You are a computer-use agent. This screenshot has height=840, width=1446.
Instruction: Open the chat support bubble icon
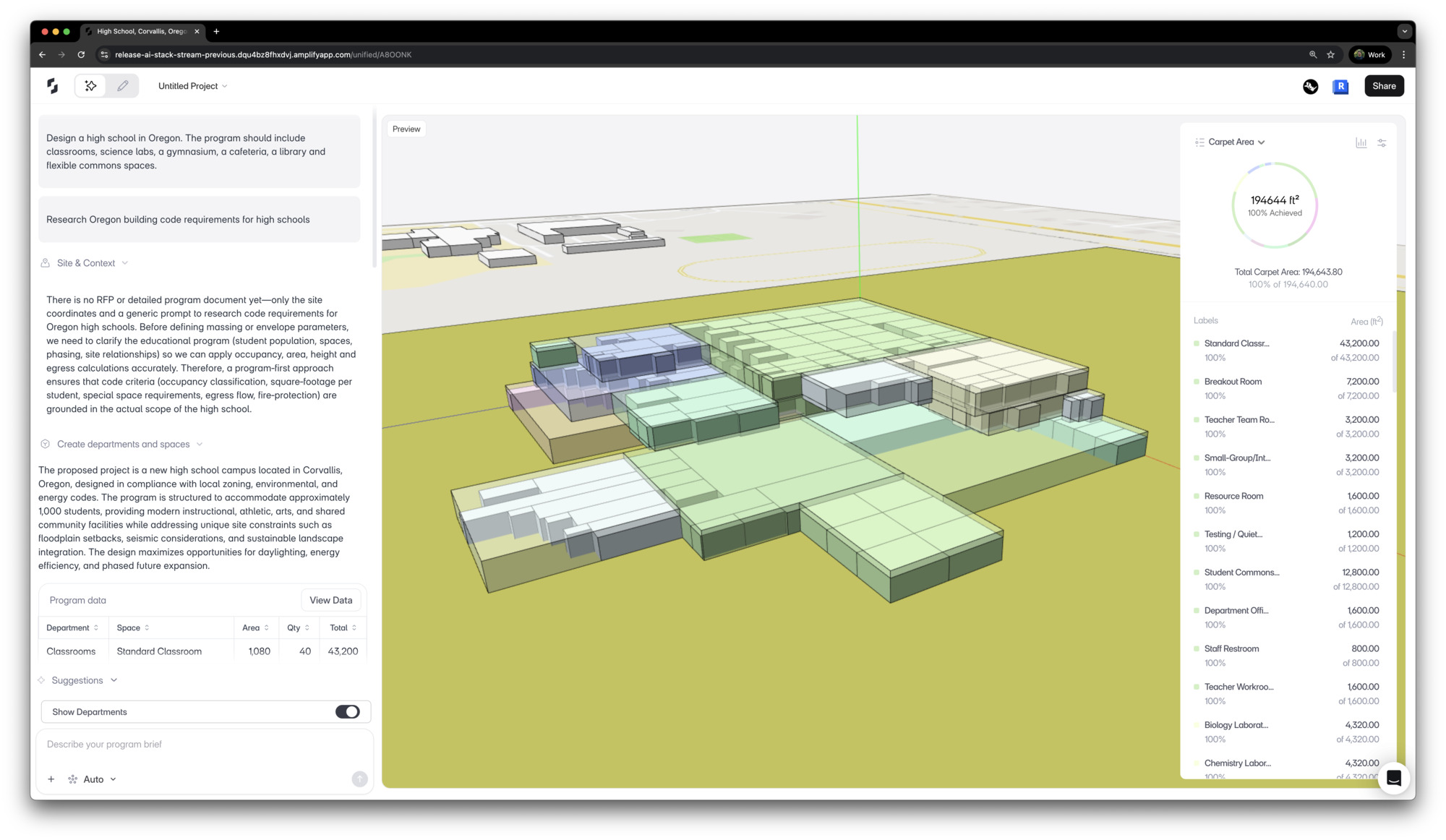(1394, 778)
